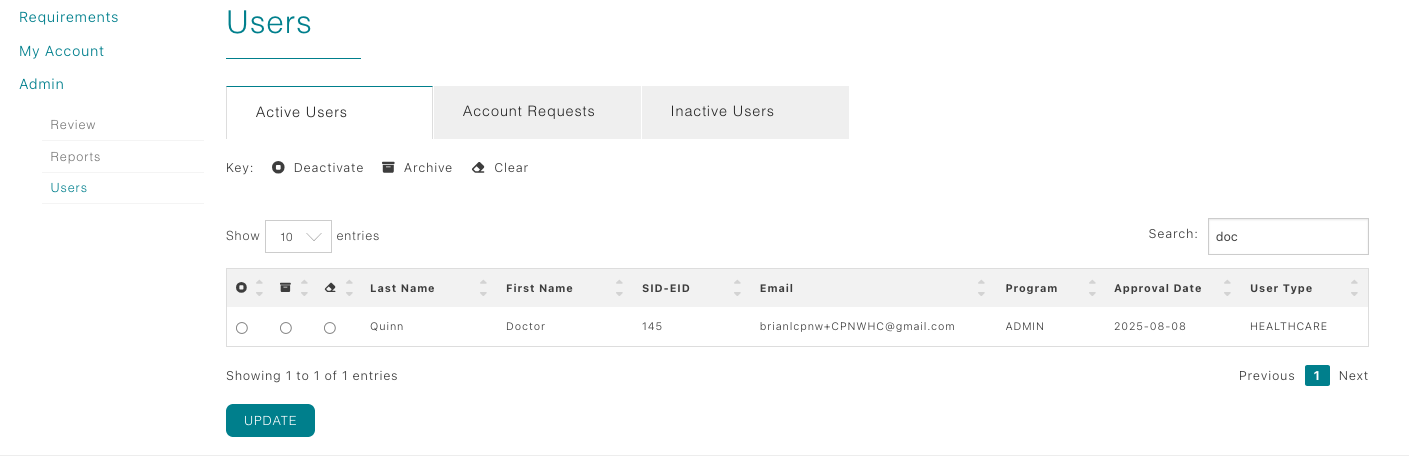
Task: Select Archive radio for Quinn
Action: pyautogui.click(x=286, y=328)
